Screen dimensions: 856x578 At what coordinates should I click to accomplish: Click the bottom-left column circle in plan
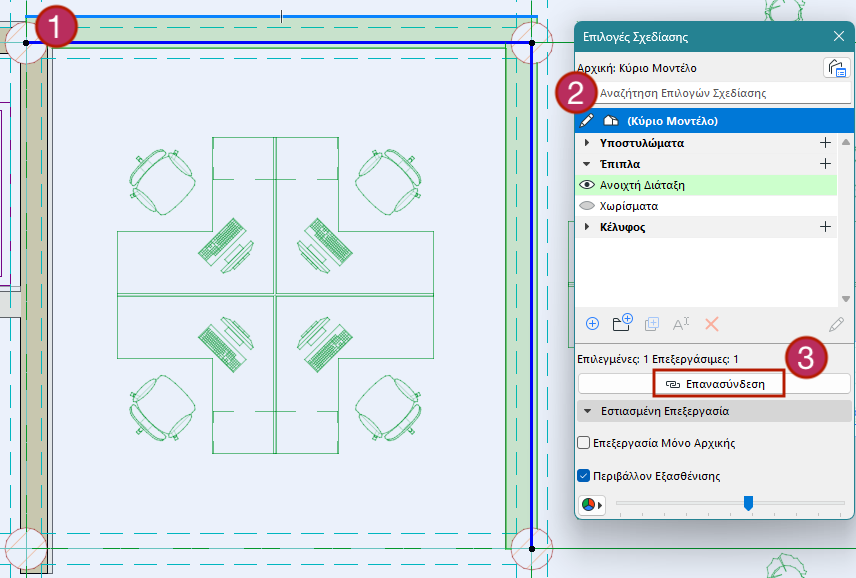point(26,549)
